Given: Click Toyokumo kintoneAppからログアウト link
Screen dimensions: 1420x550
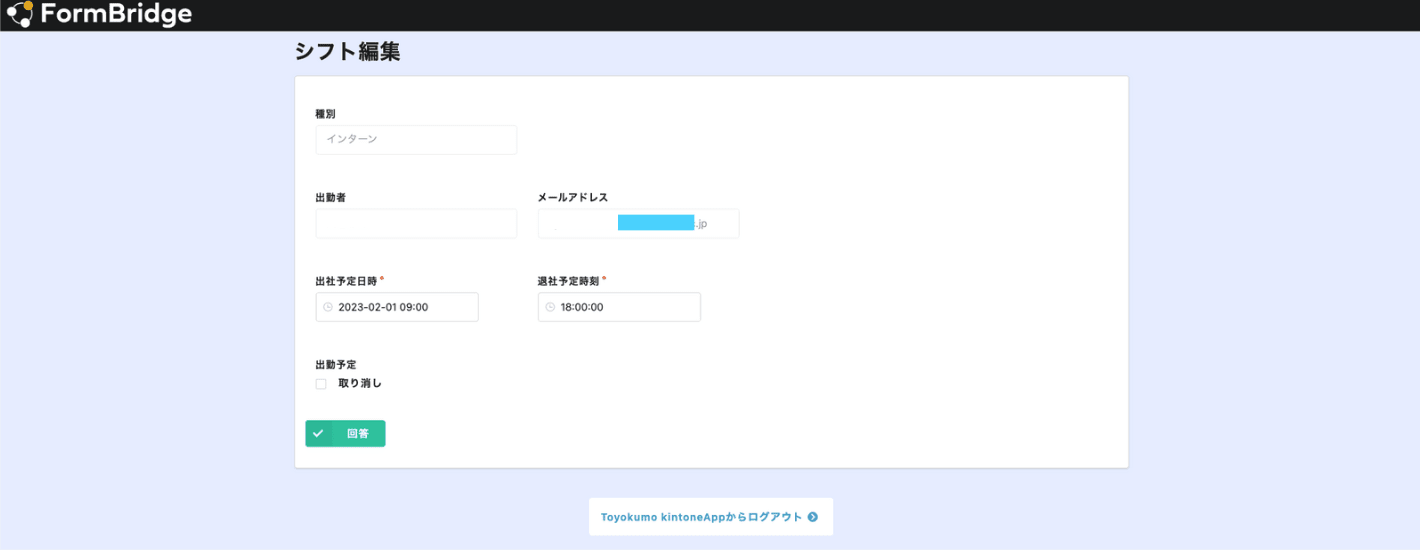Looking at the screenshot, I should click(x=702, y=517).
